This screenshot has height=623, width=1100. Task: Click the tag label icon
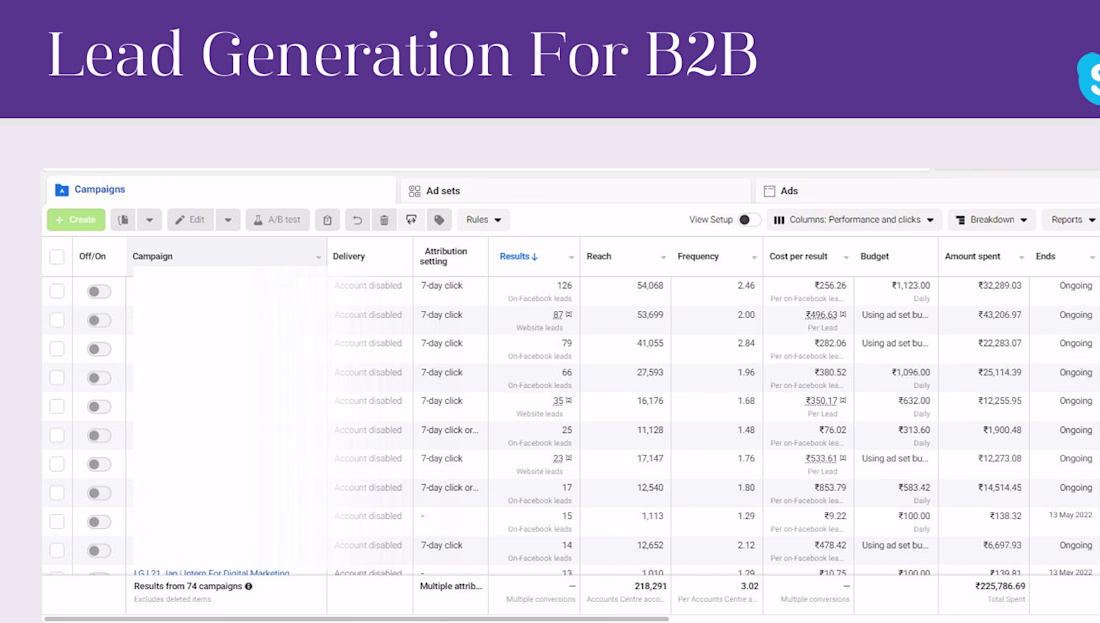click(439, 220)
